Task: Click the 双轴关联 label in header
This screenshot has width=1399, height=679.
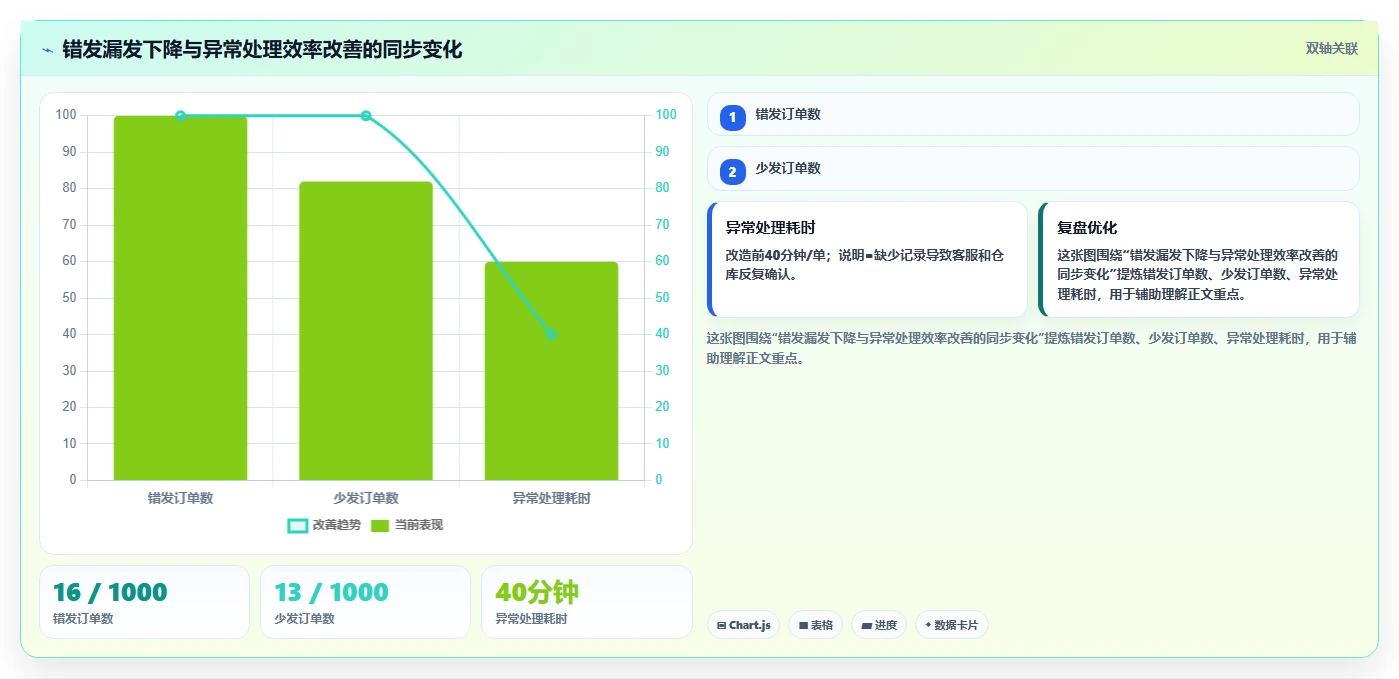Action: point(1331,49)
